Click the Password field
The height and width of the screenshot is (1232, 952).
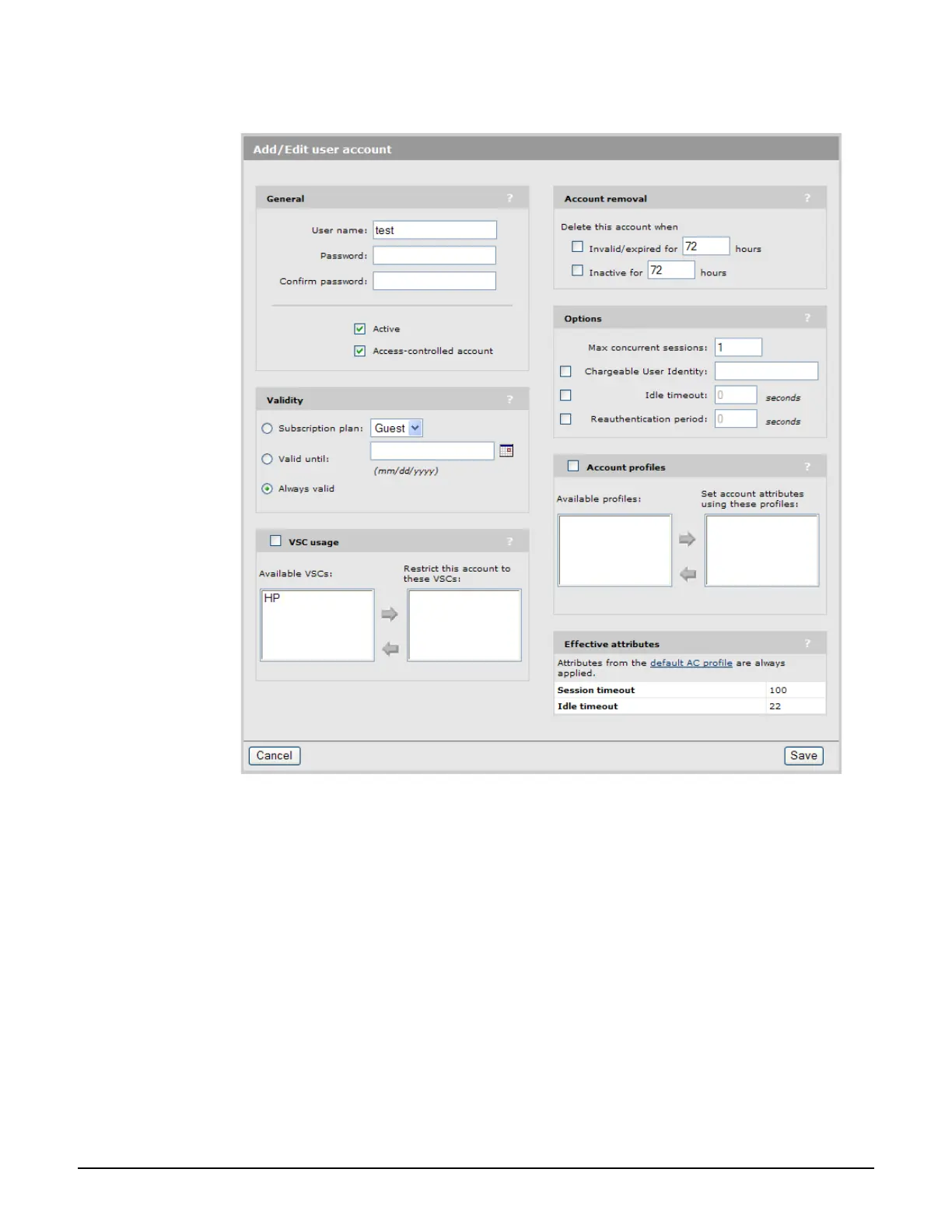435,255
